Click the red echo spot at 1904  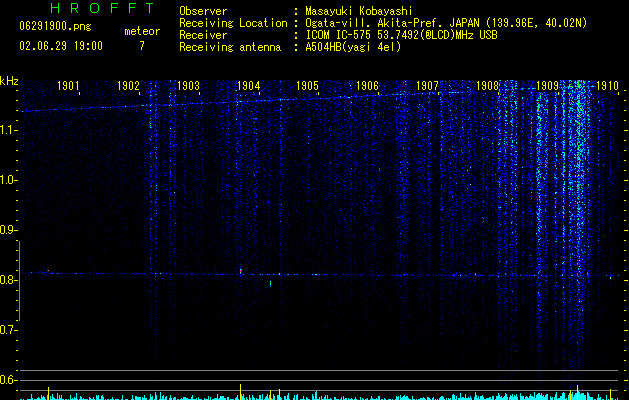[241, 271]
